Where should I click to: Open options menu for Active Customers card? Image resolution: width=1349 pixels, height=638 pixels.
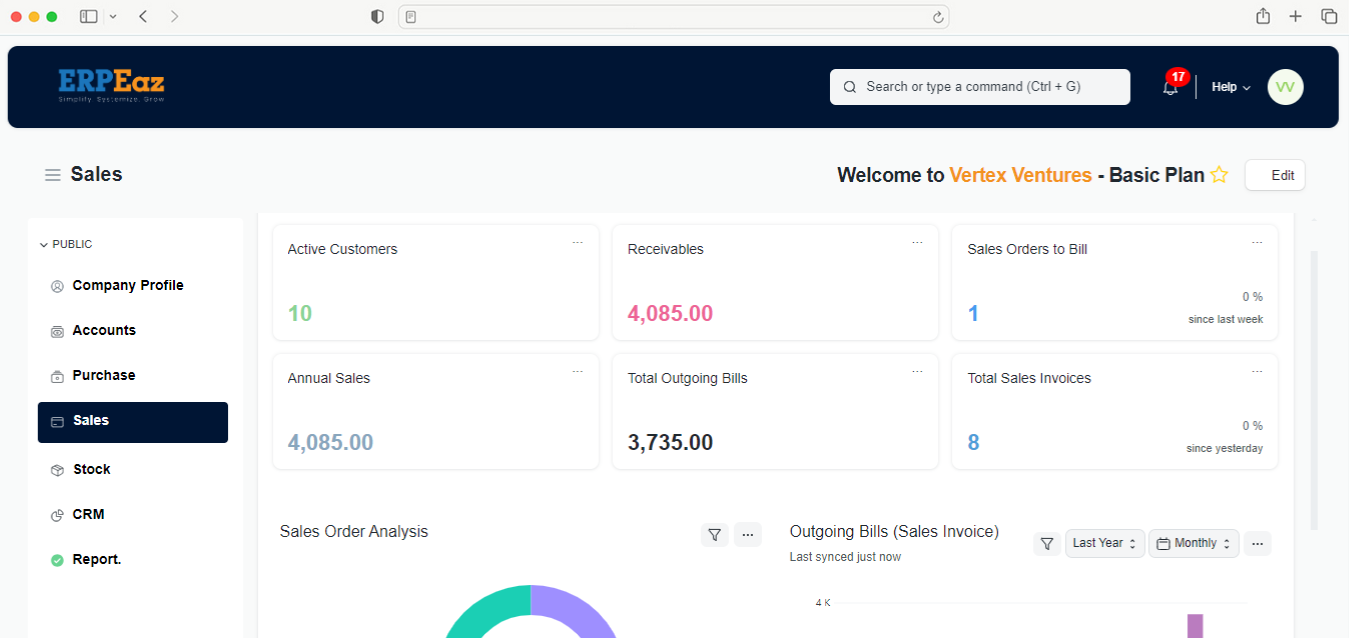577,243
